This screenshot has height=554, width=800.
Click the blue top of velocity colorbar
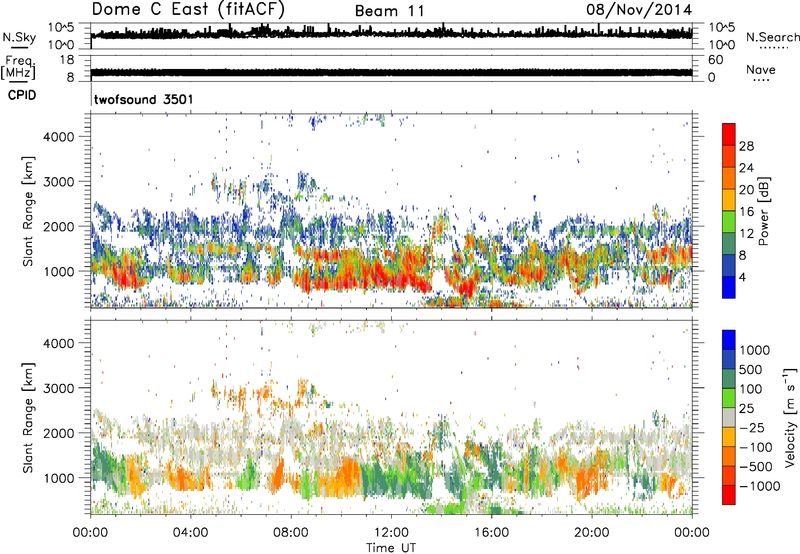point(729,340)
